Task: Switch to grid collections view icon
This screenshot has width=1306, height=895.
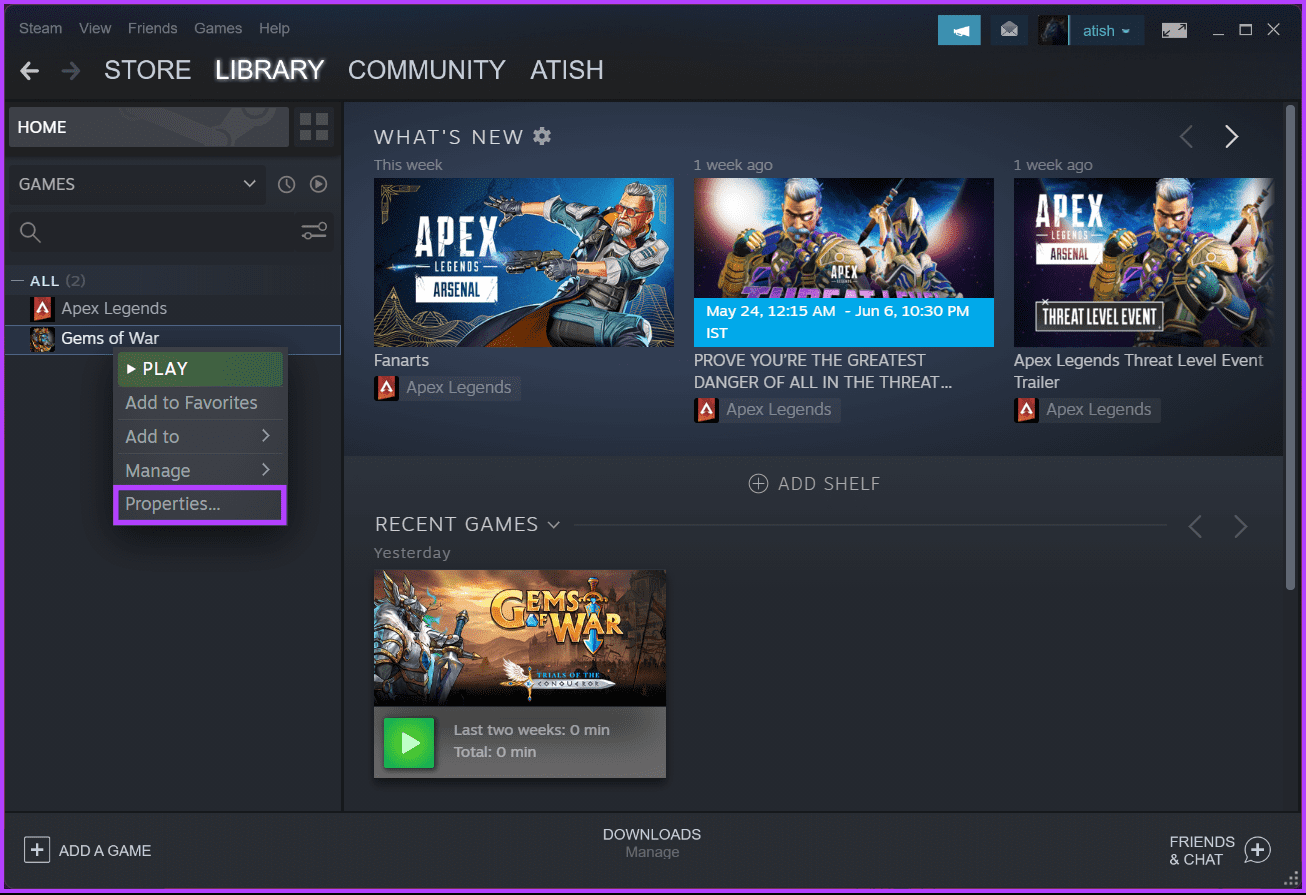Action: 314,127
